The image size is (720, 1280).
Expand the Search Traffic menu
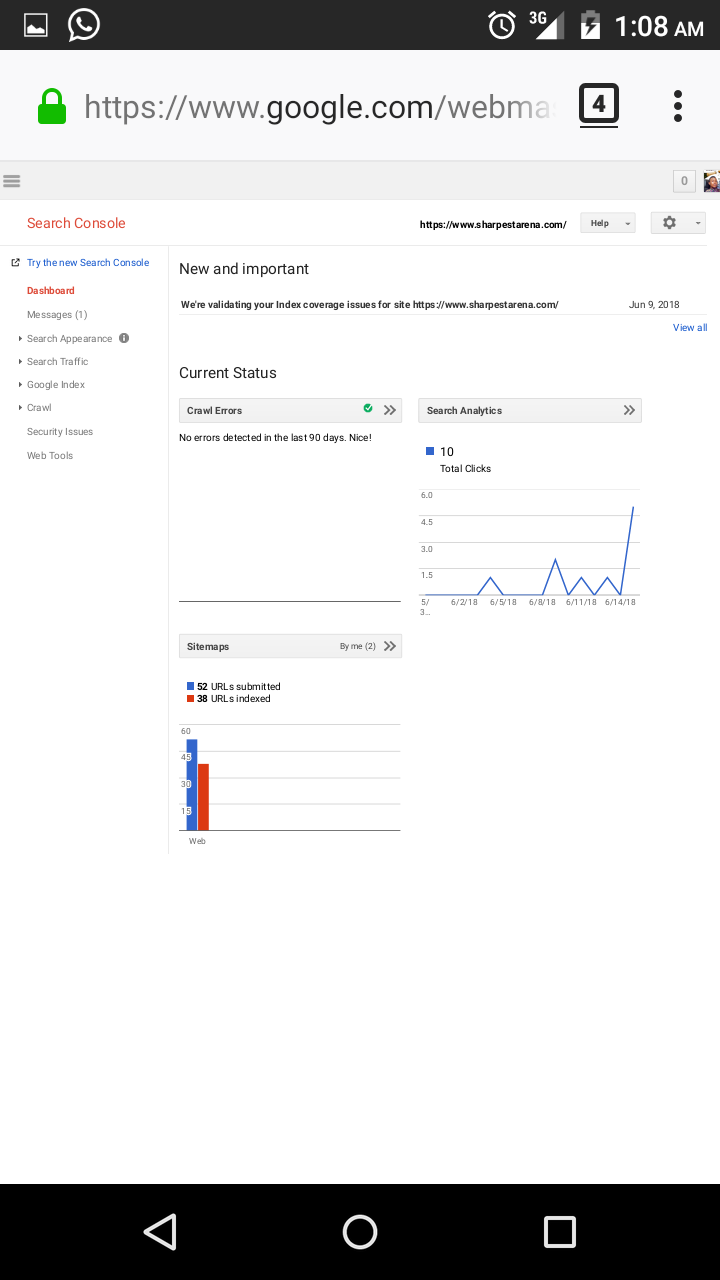pyautogui.click(x=57, y=362)
